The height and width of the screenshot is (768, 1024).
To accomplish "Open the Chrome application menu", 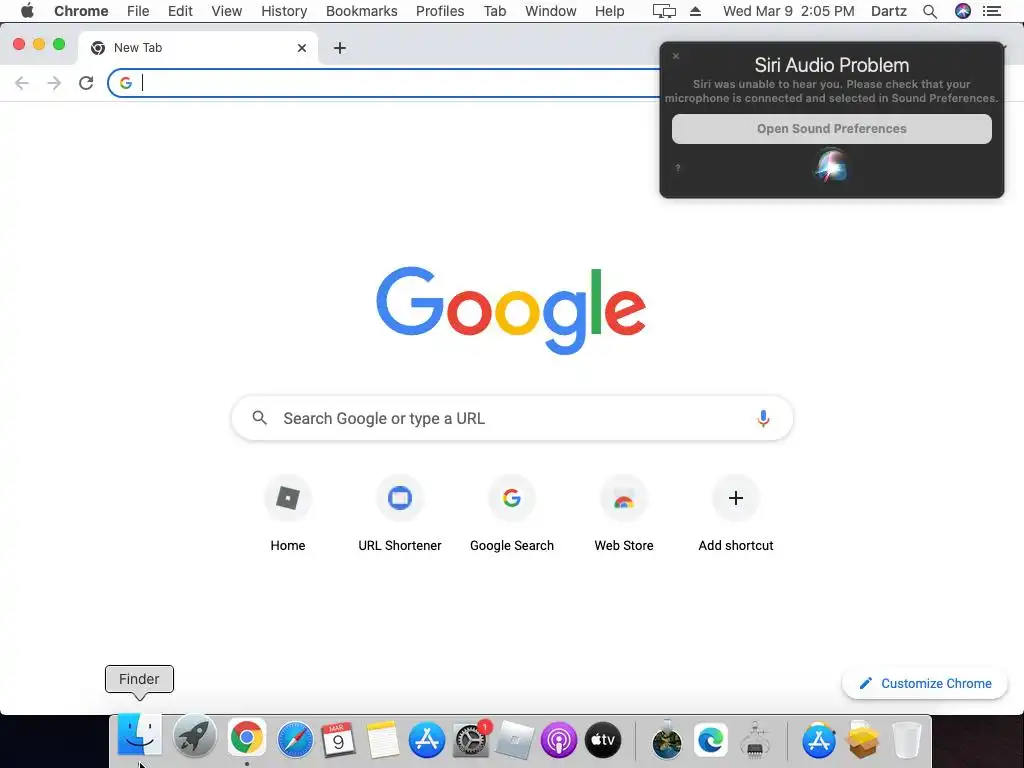I will click(81, 11).
